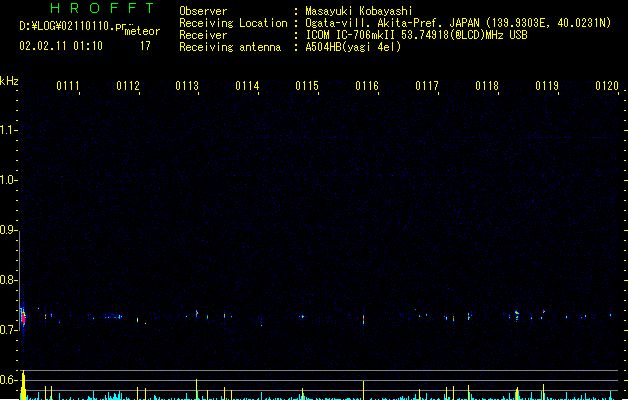Select the meteor count value 17
629x400 pixels.
pos(145,46)
